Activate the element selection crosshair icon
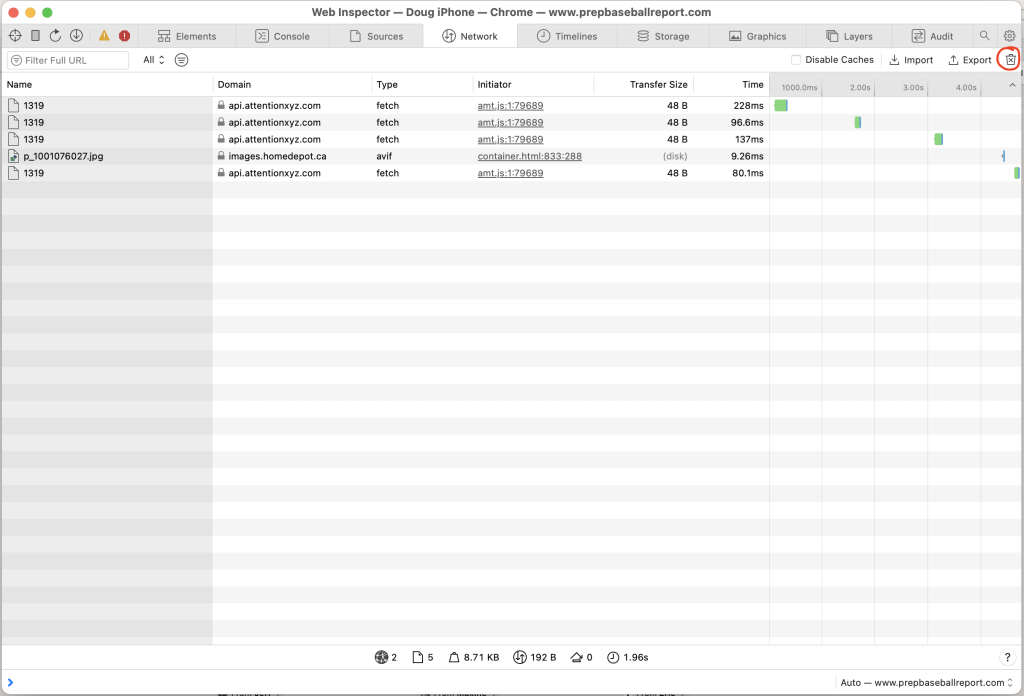Image resolution: width=1024 pixels, height=696 pixels. [x=15, y=36]
